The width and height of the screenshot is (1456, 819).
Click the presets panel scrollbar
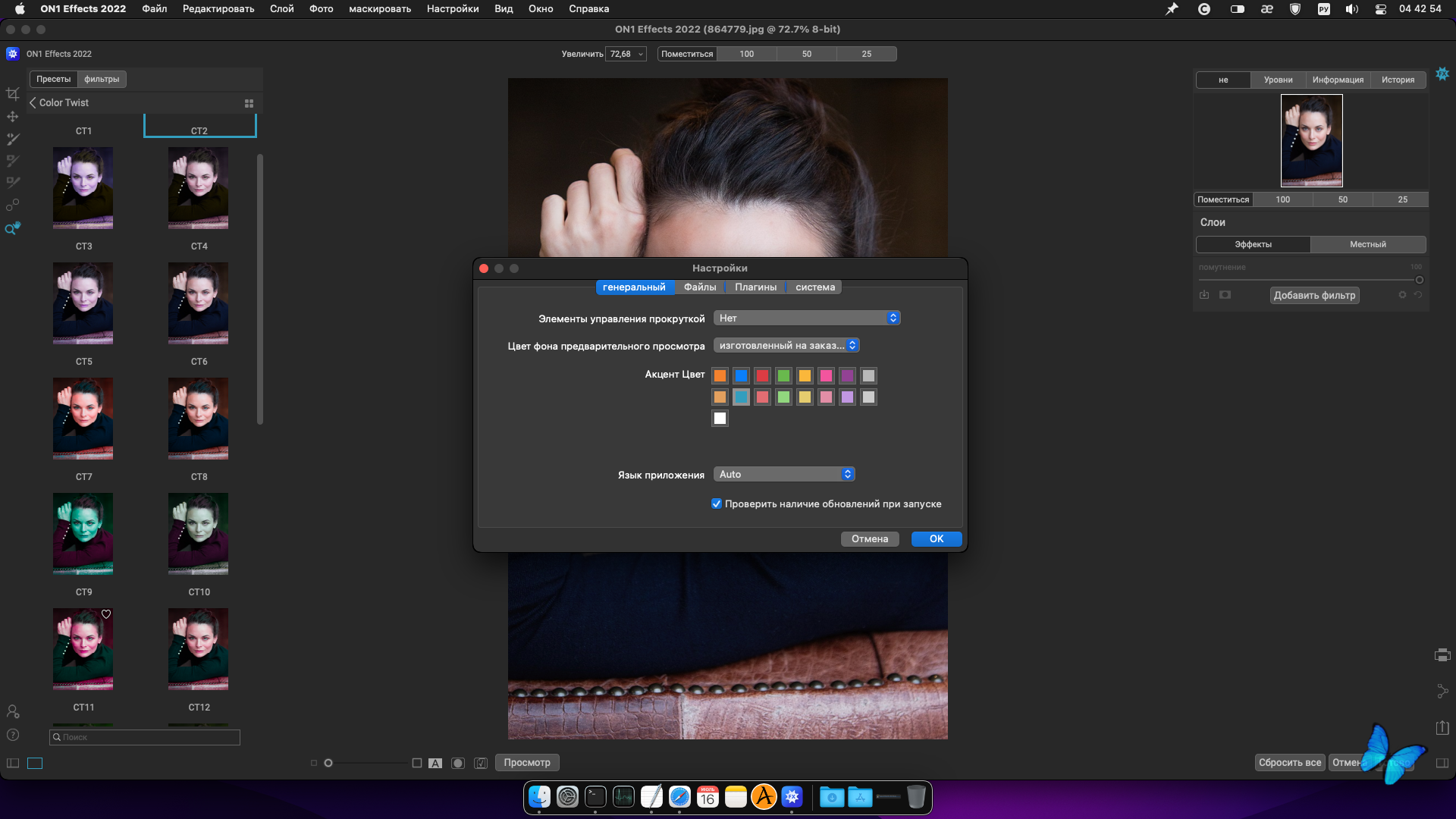point(260,290)
